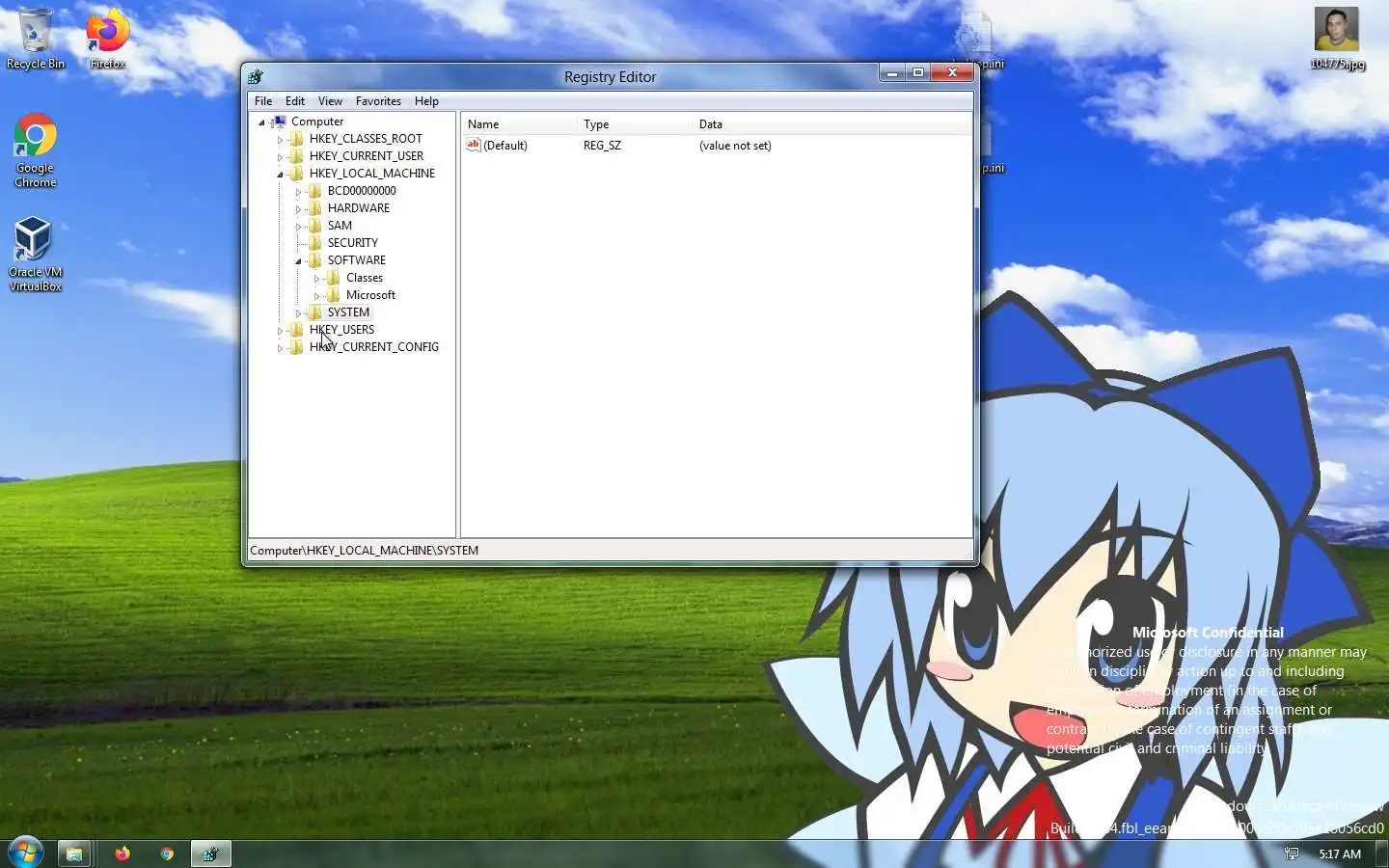Collapse the SOFTWARE key

point(298,261)
